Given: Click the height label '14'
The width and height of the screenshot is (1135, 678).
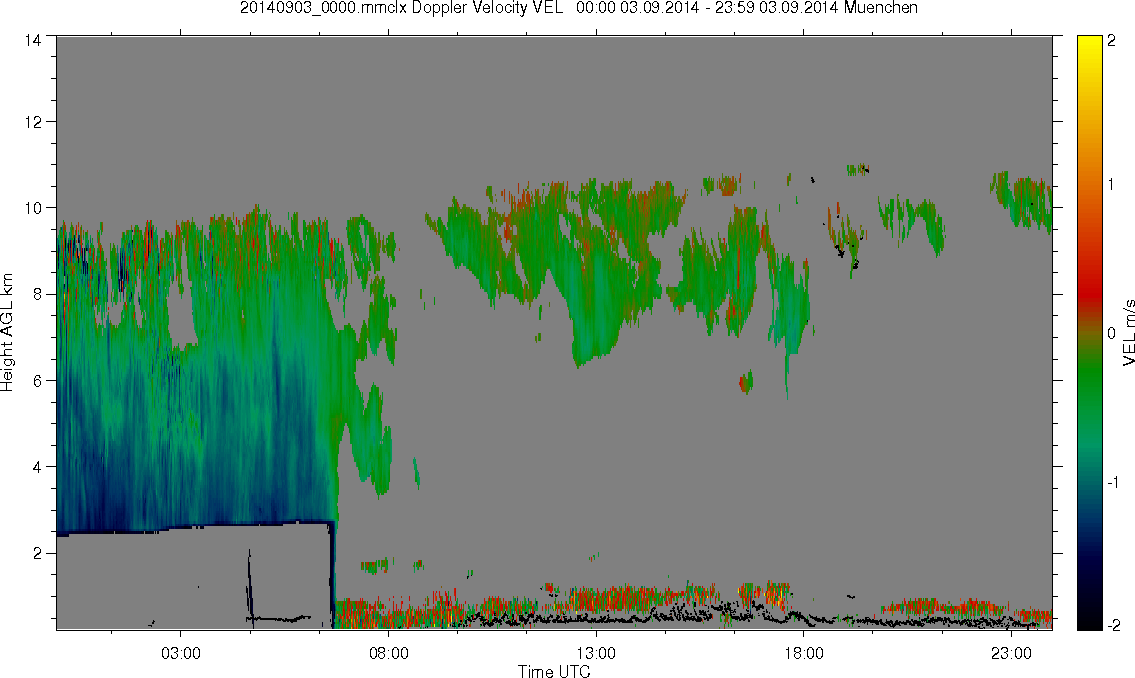Looking at the screenshot, I should [33, 41].
